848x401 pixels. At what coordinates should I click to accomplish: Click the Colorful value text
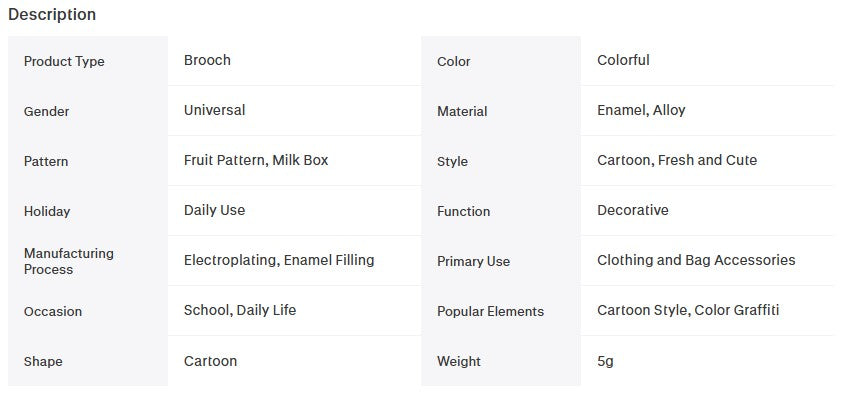(x=623, y=60)
